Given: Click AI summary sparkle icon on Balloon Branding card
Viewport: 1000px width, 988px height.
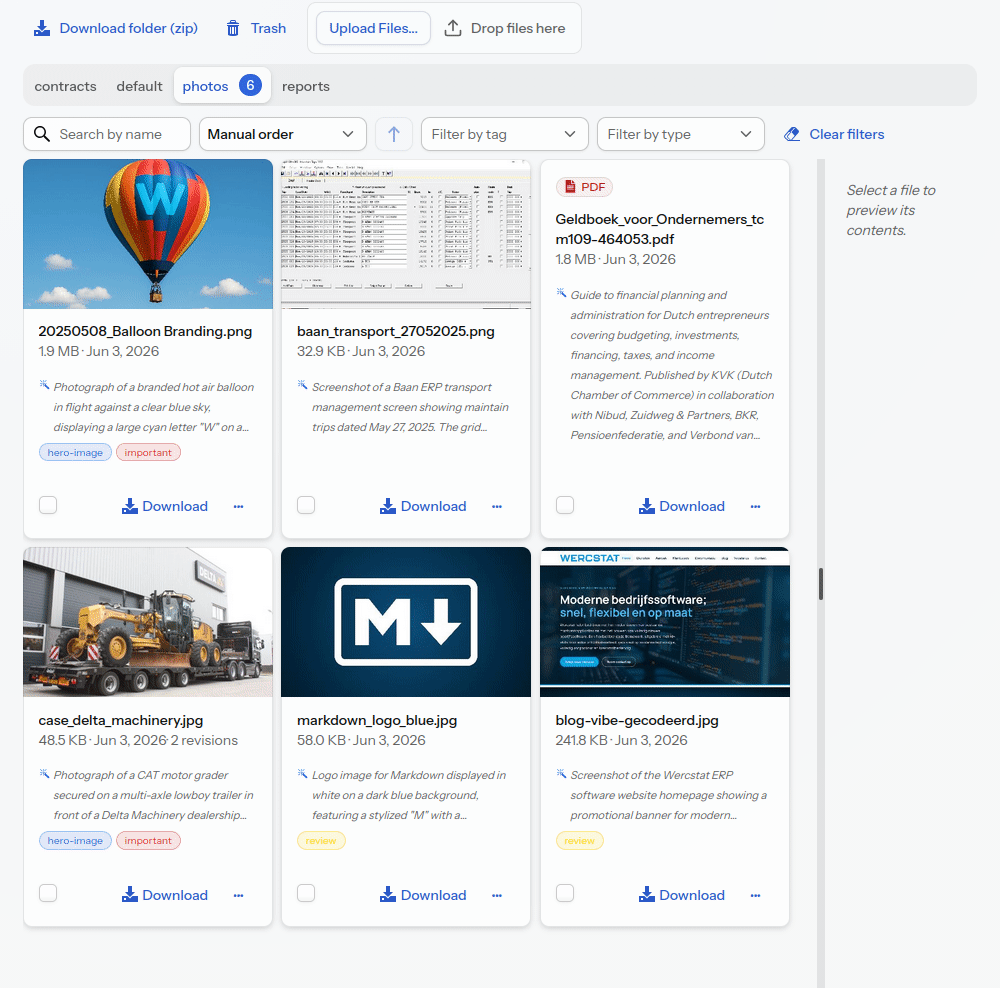Looking at the screenshot, I should [44, 385].
